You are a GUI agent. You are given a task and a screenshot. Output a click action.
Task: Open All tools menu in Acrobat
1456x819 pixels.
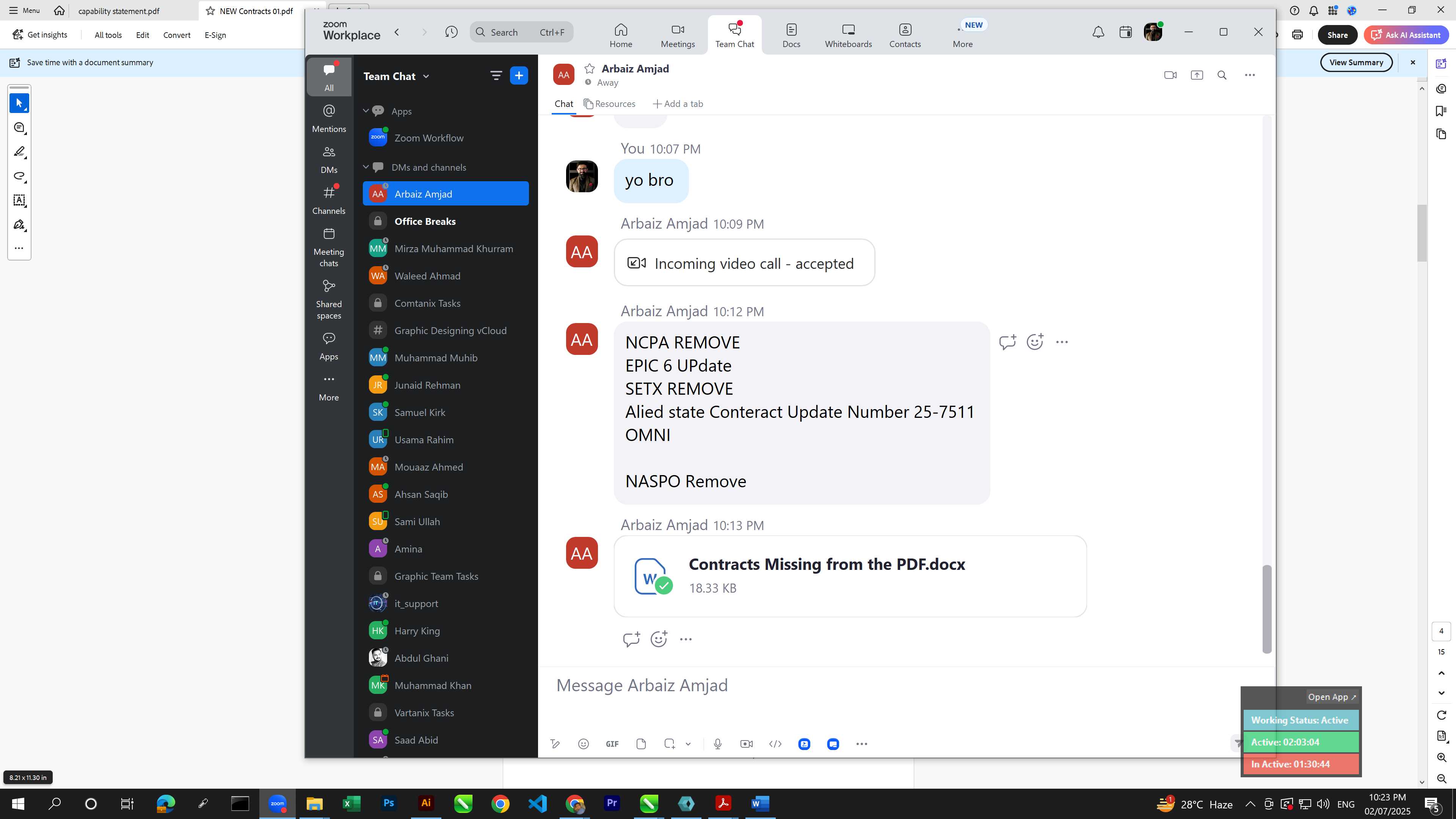tap(108, 35)
